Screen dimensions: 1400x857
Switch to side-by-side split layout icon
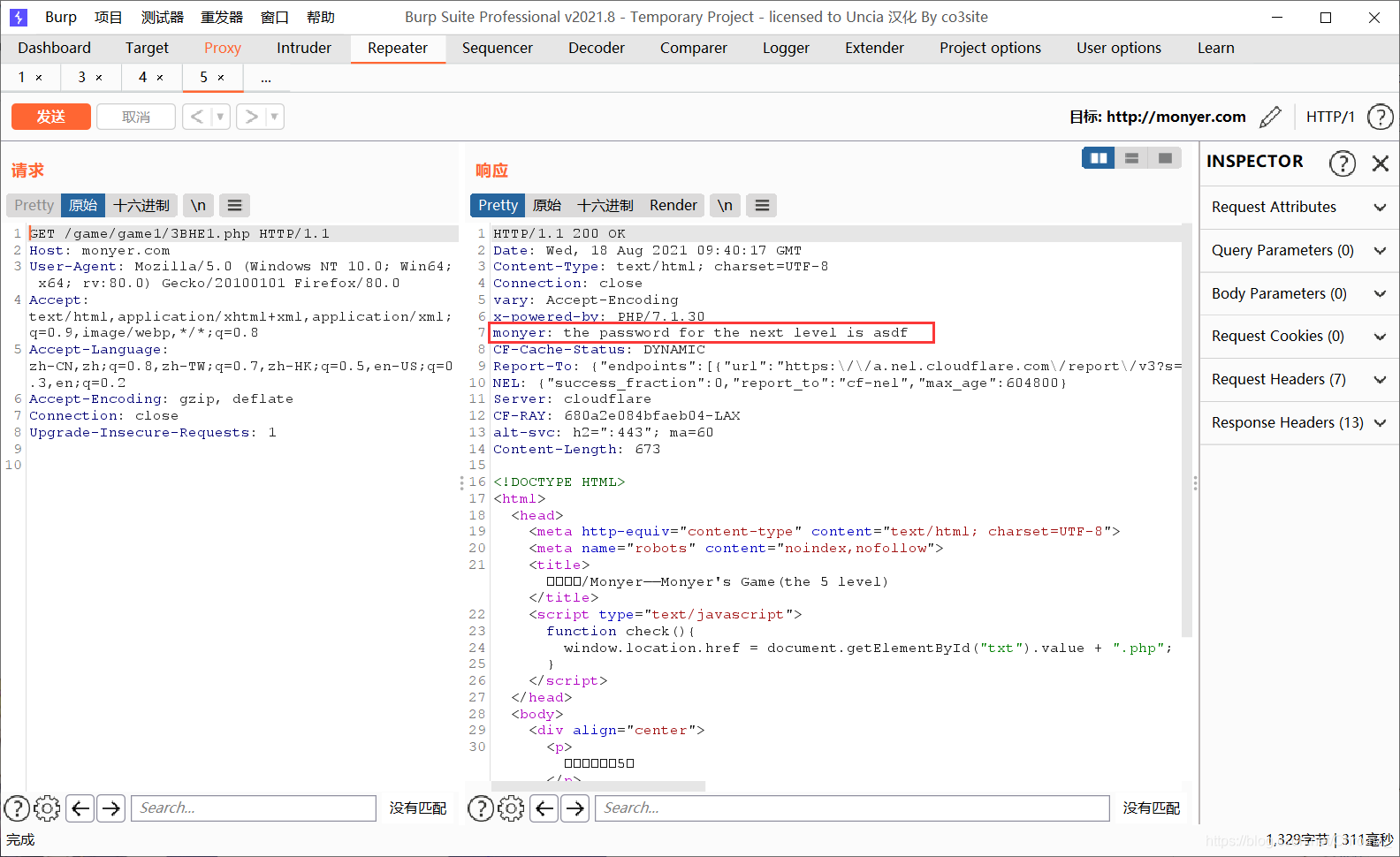(x=1099, y=158)
